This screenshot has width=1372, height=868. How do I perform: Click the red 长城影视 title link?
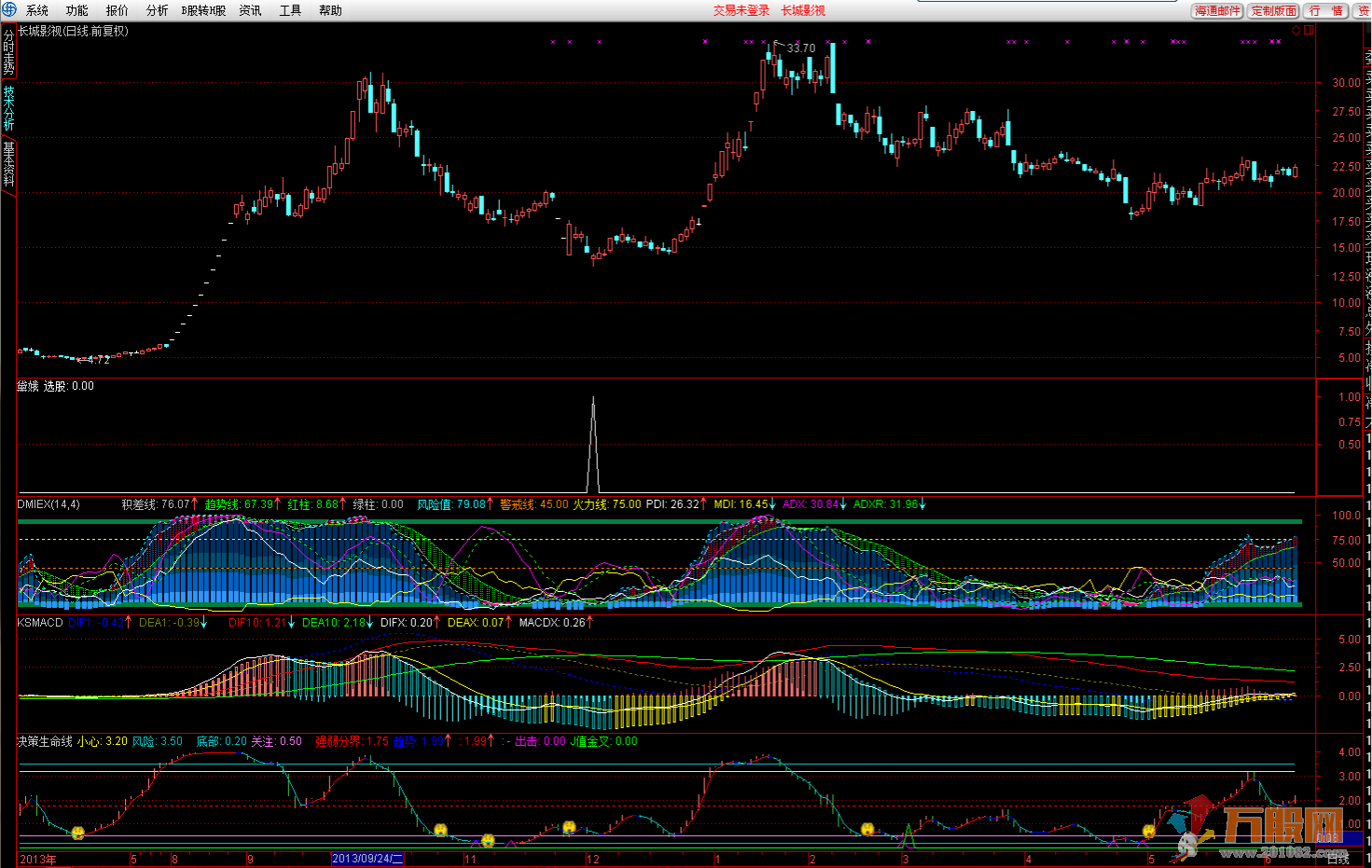click(x=803, y=10)
